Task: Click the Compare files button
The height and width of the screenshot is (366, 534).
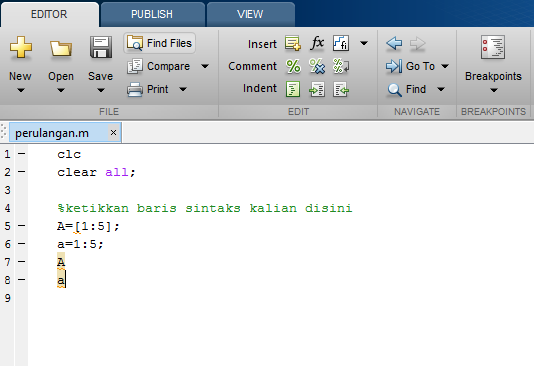Action: pos(158,66)
